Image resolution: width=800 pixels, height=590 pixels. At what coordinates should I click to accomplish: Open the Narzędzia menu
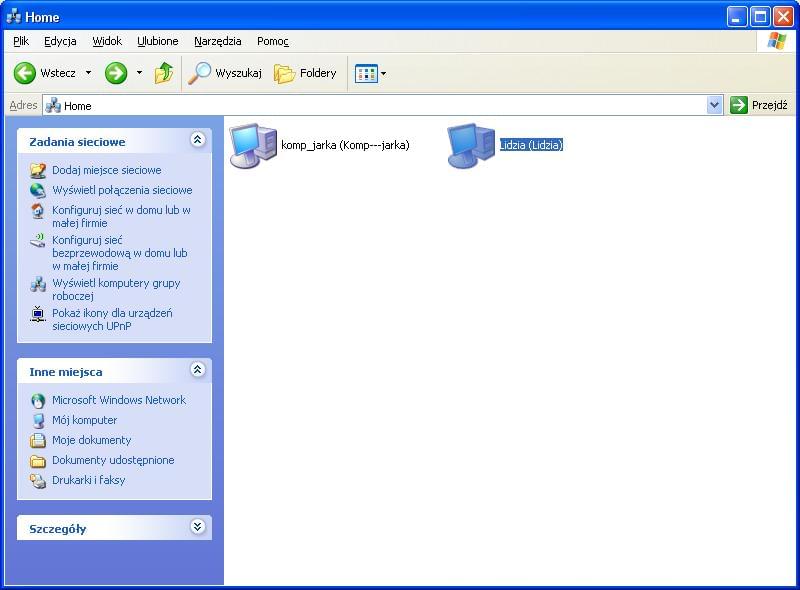click(217, 41)
